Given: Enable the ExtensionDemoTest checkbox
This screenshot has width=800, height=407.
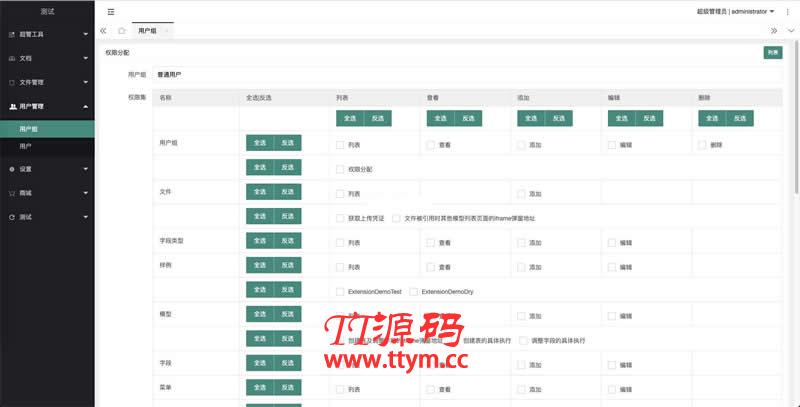Looking at the screenshot, I should tap(340, 292).
